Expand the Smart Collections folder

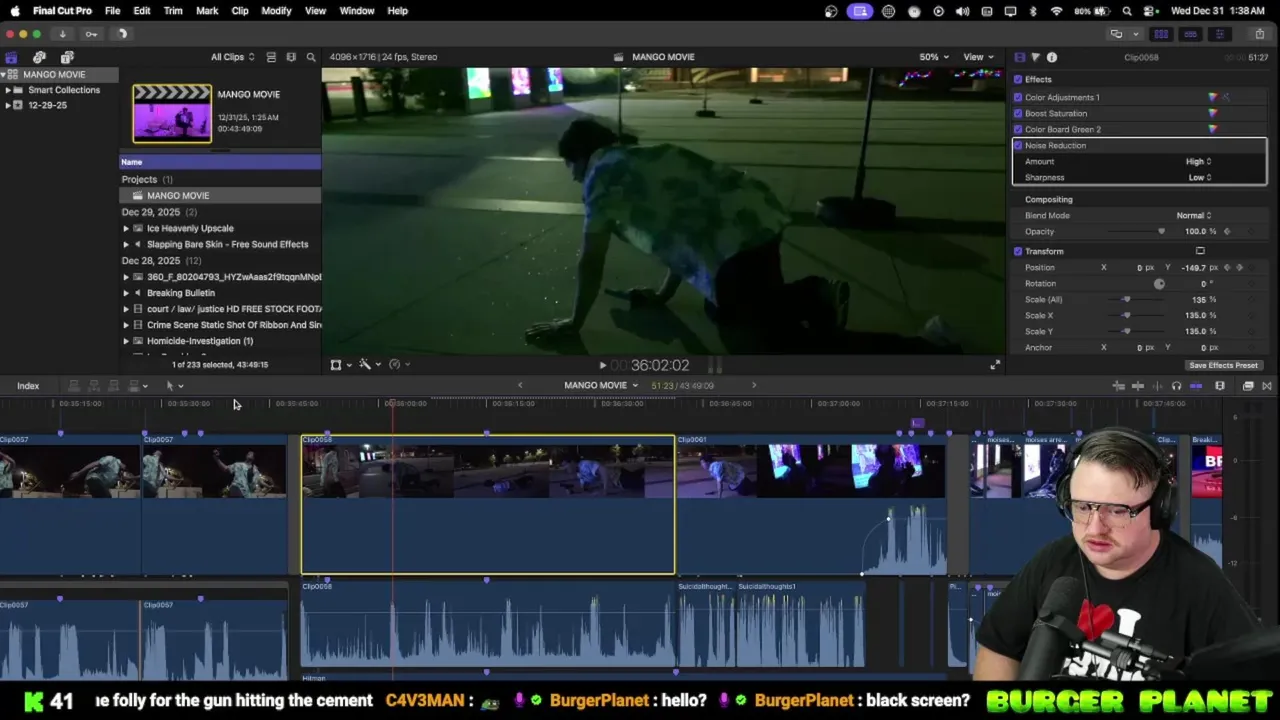(8, 90)
